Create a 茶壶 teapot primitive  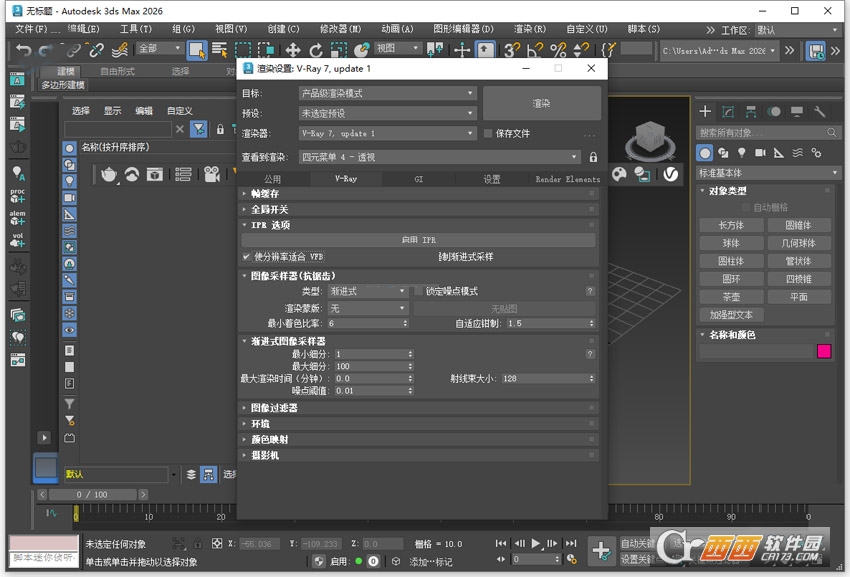click(x=731, y=297)
